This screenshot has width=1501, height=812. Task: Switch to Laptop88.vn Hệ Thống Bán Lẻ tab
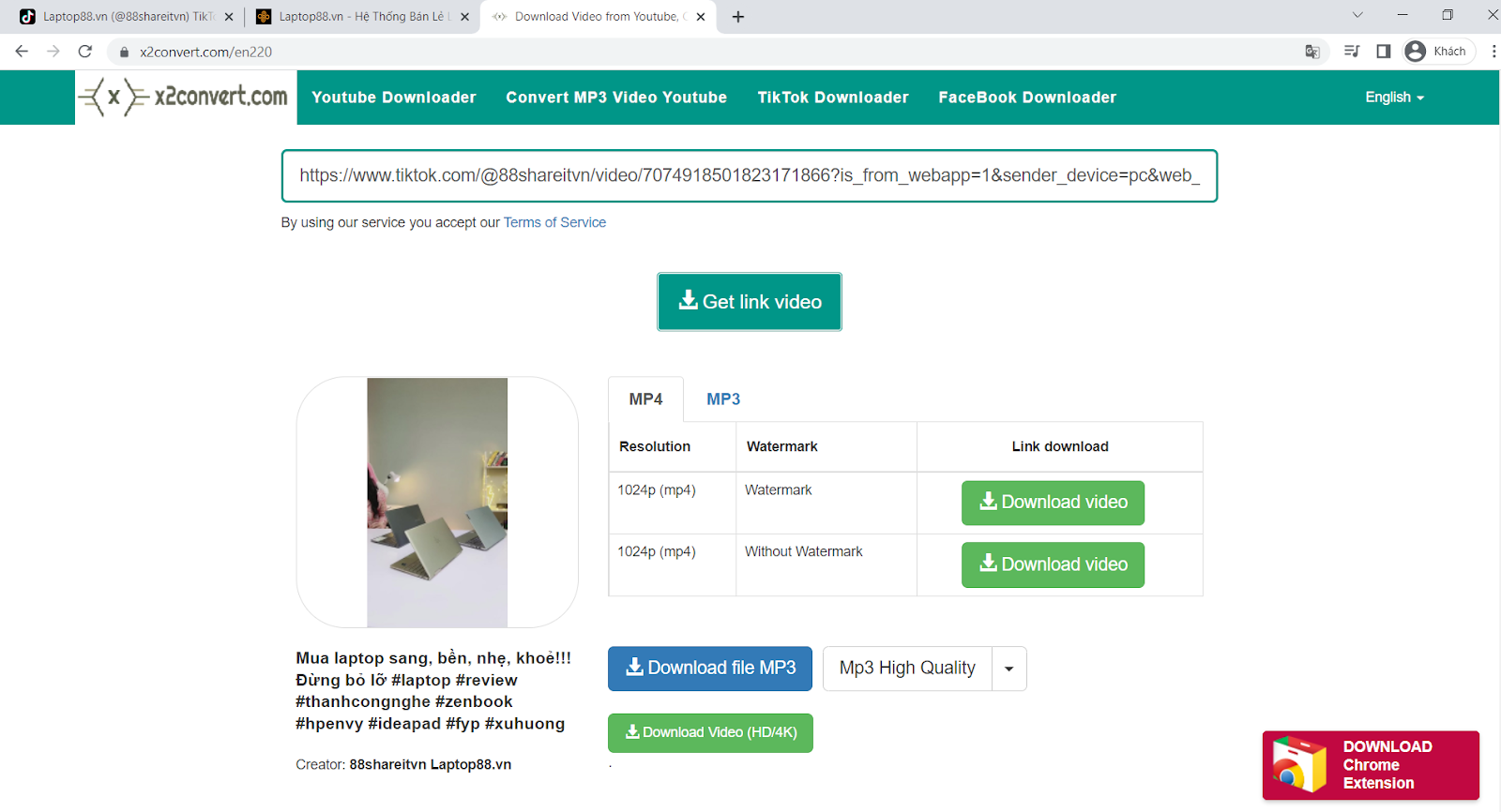[x=362, y=17]
